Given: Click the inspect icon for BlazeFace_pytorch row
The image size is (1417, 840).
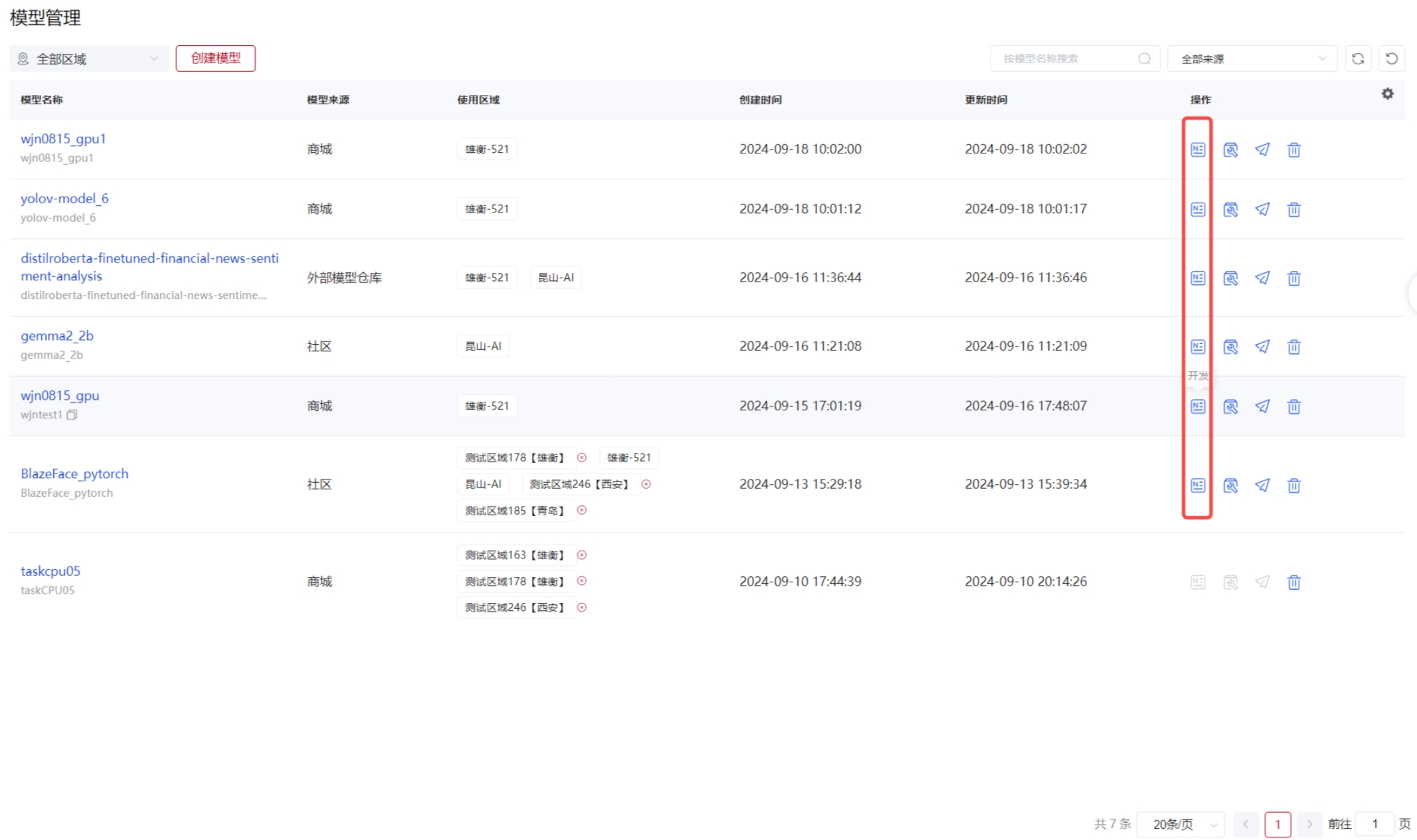Looking at the screenshot, I should tap(1230, 485).
